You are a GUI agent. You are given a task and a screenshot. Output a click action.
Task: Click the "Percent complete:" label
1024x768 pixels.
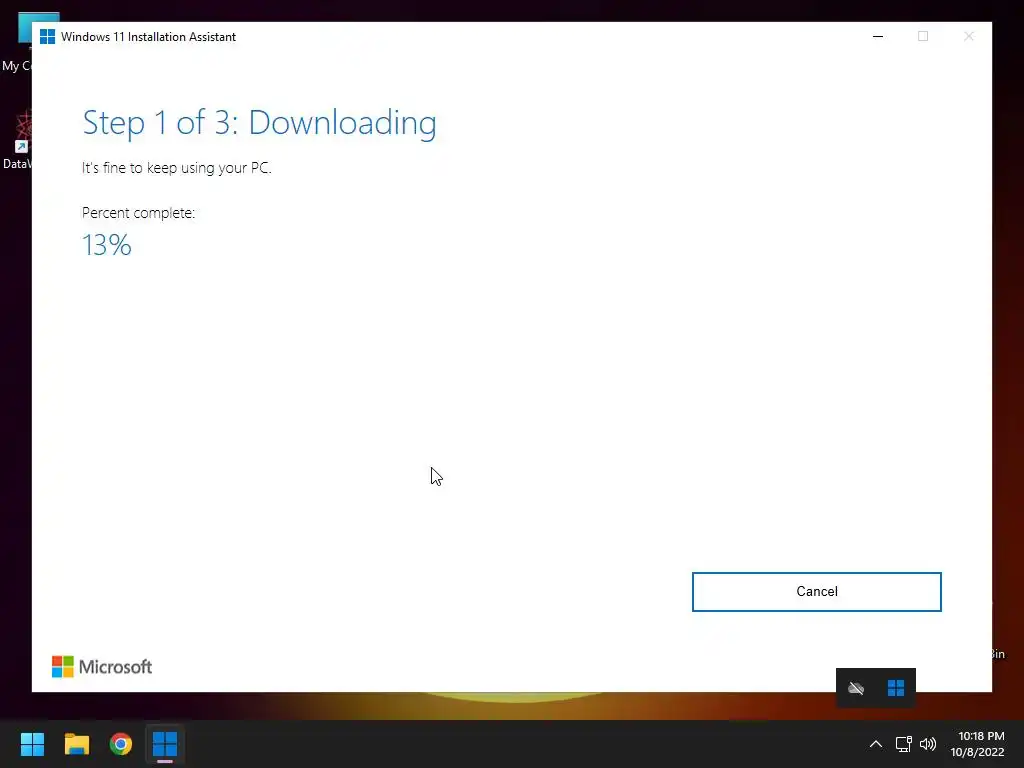tap(138, 213)
